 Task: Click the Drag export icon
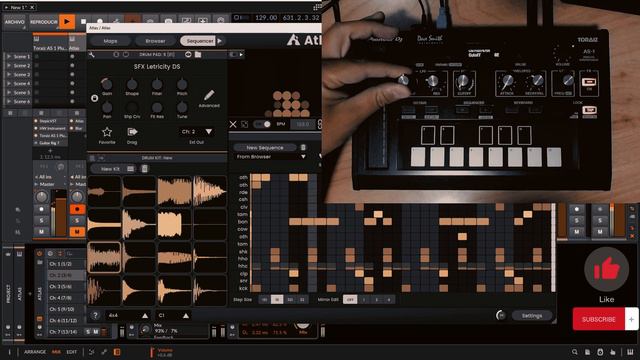click(132, 132)
